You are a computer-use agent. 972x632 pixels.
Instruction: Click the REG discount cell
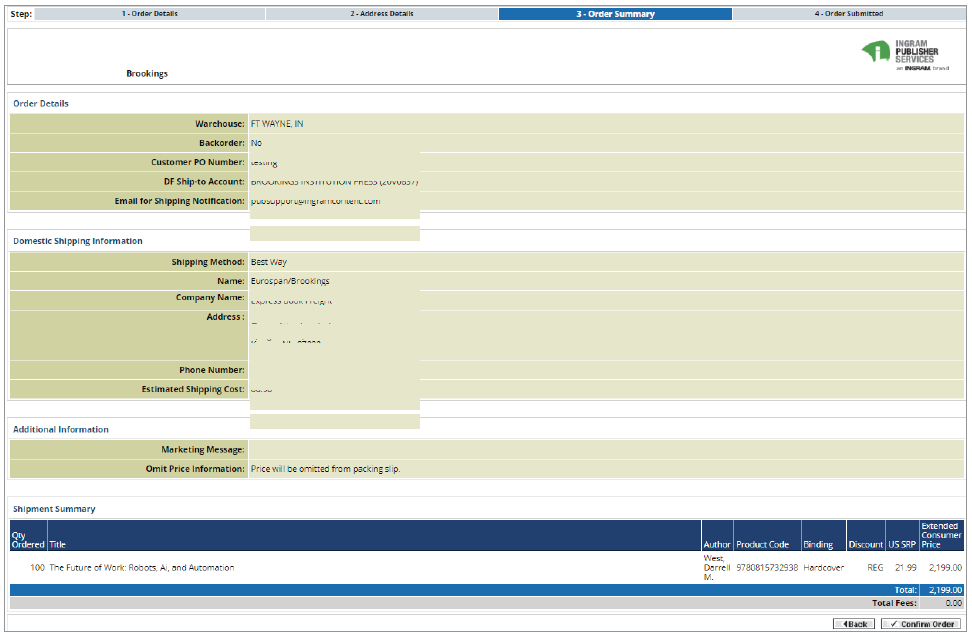click(875, 568)
